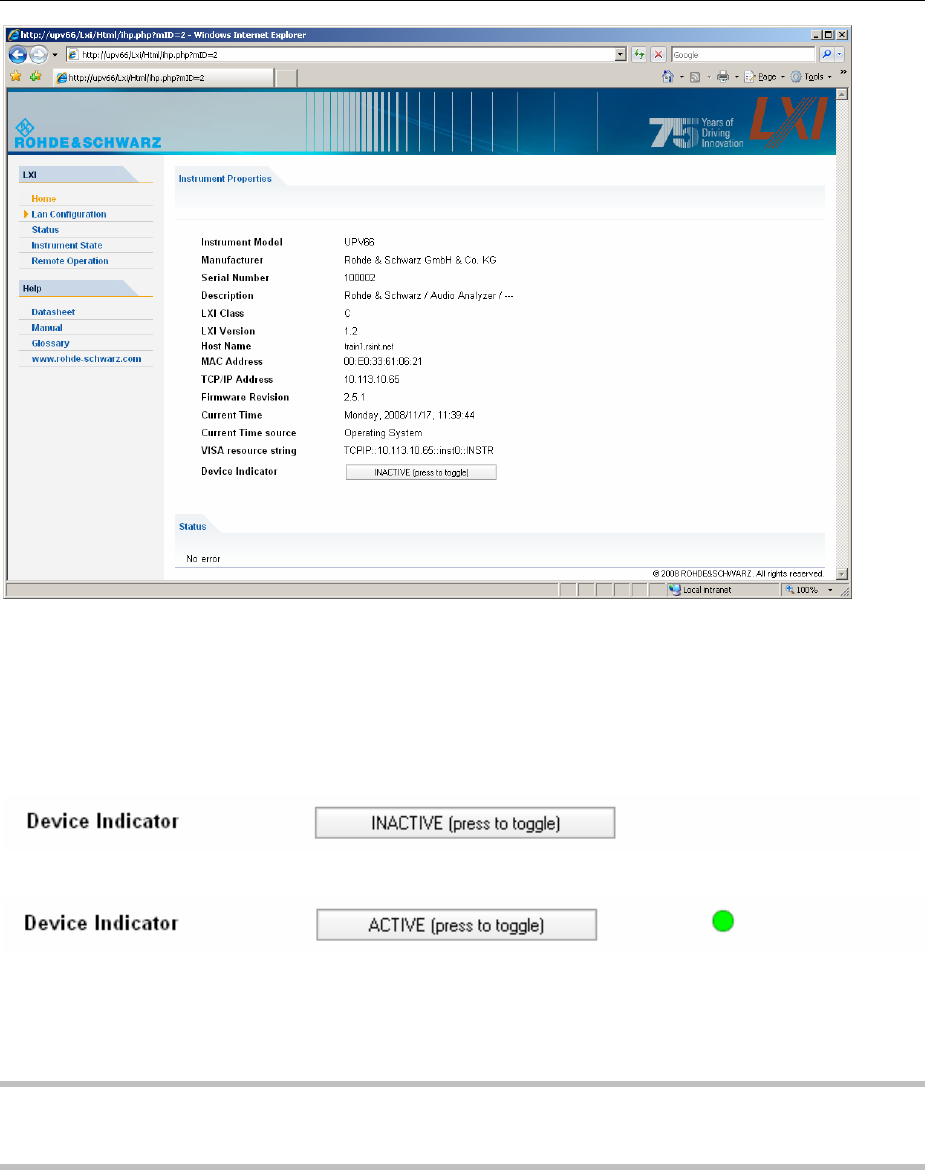
Task: Click the address bar URL field
Action: point(340,54)
